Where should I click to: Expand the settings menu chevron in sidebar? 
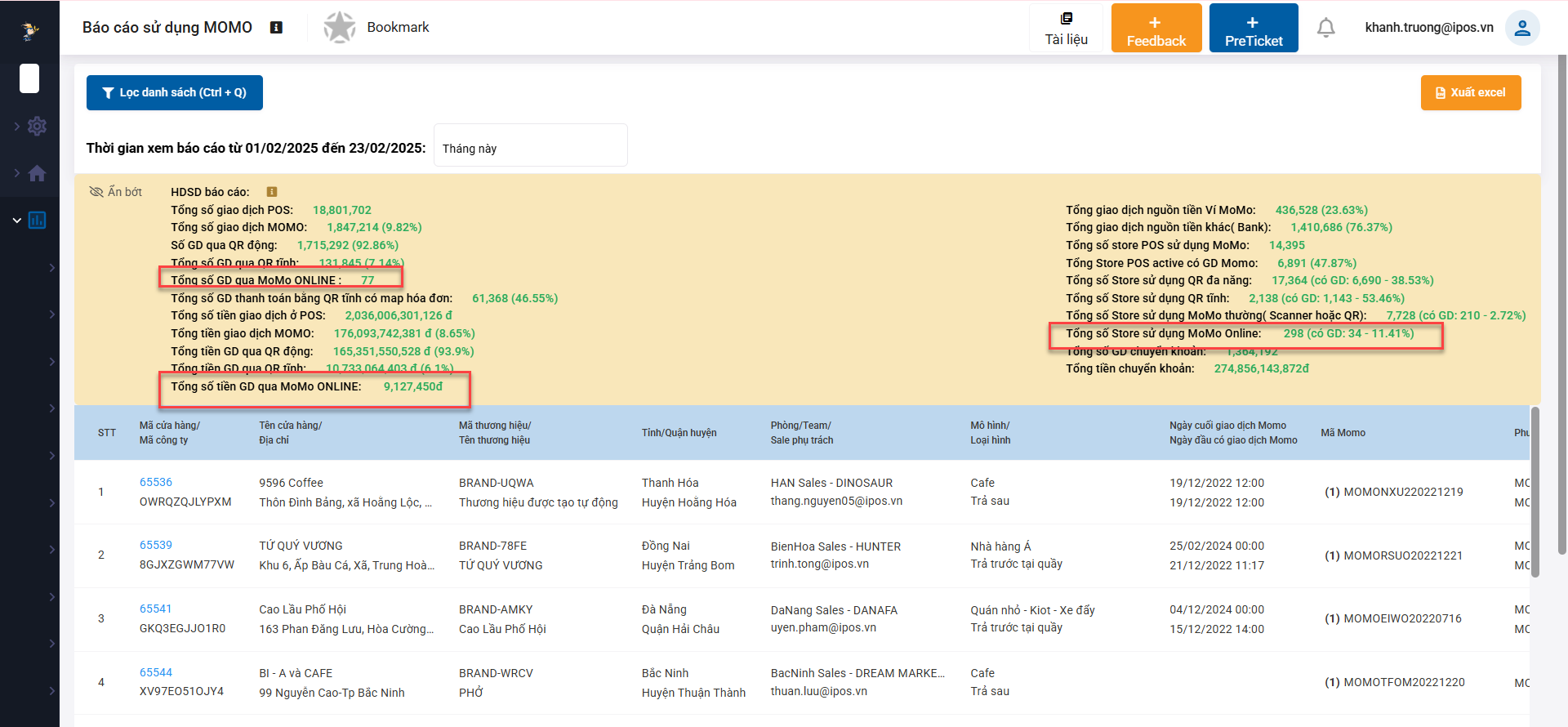click(17, 127)
